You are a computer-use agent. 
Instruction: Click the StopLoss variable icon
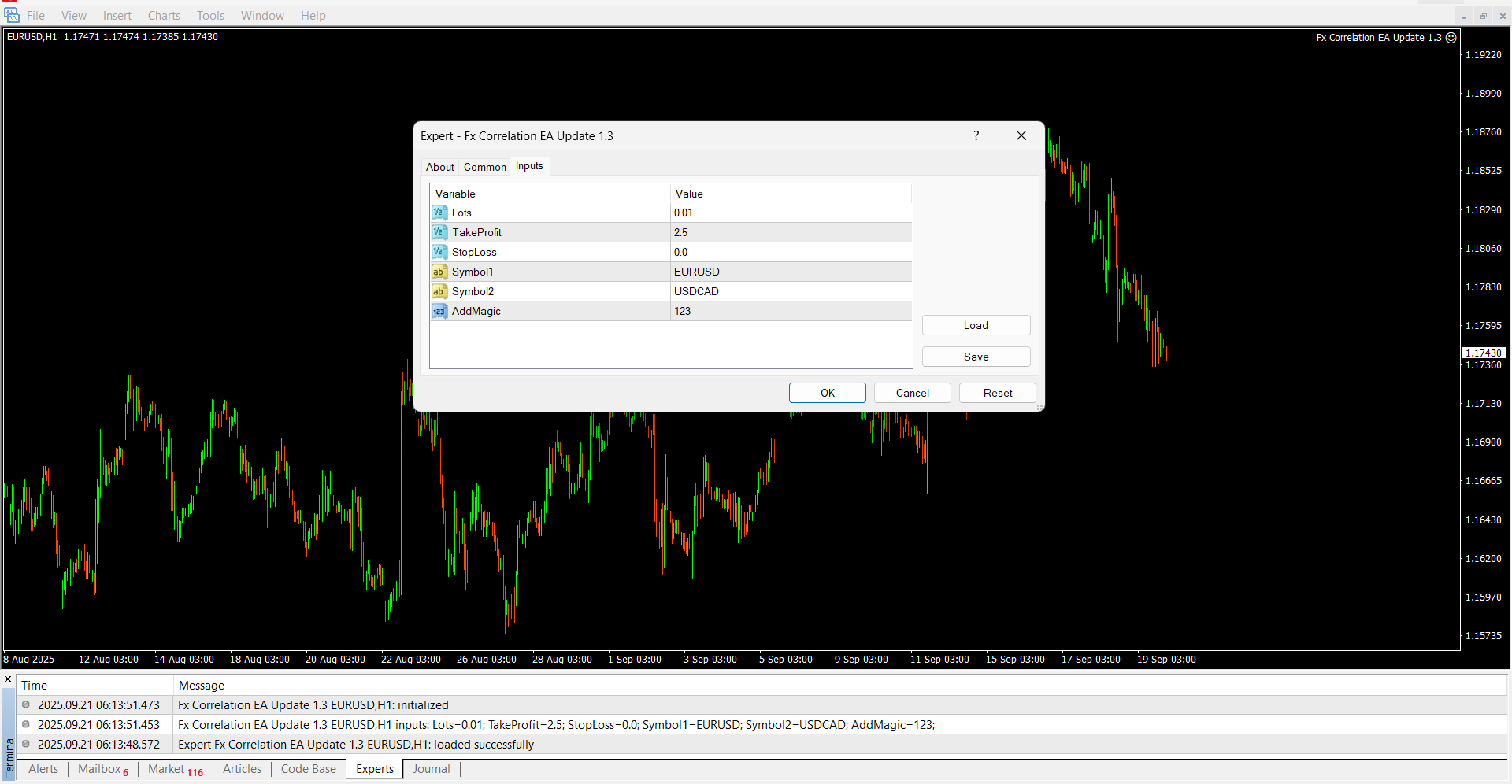tap(439, 252)
